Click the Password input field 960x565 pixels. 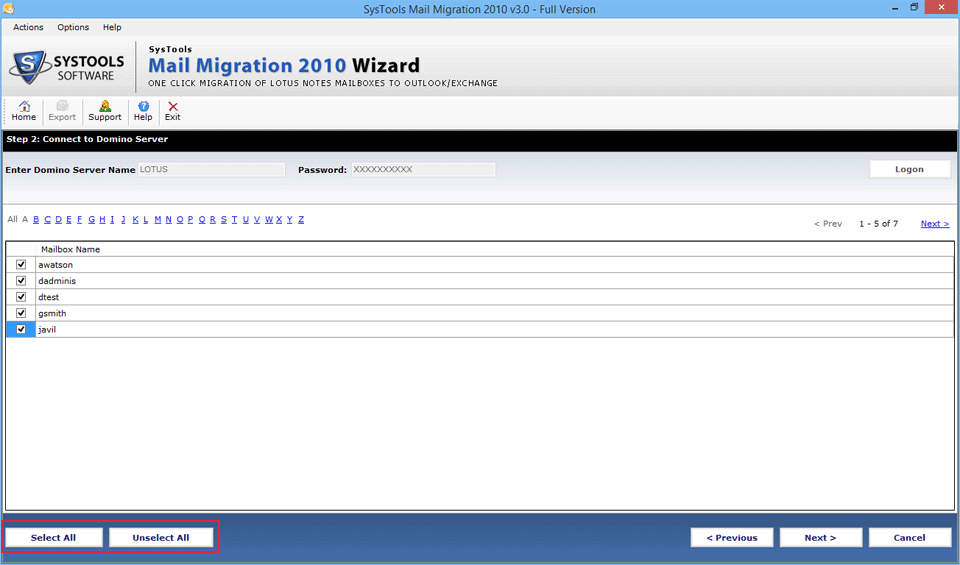click(x=423, y=170)
